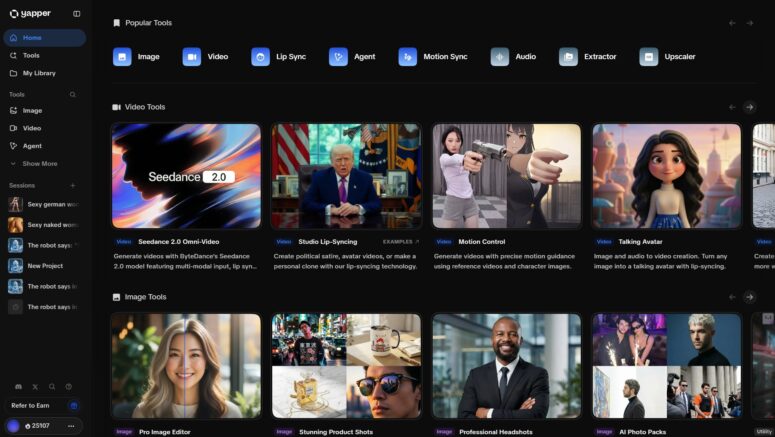The width and height of the screenshot is (775, 437).
Task: Click Pro Image Editor title
Action: pos(165,432)
